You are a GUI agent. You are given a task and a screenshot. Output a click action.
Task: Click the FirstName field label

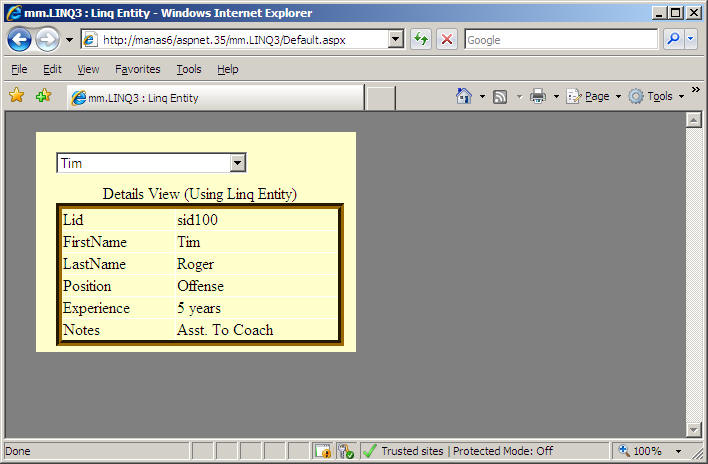pos(95,242)
